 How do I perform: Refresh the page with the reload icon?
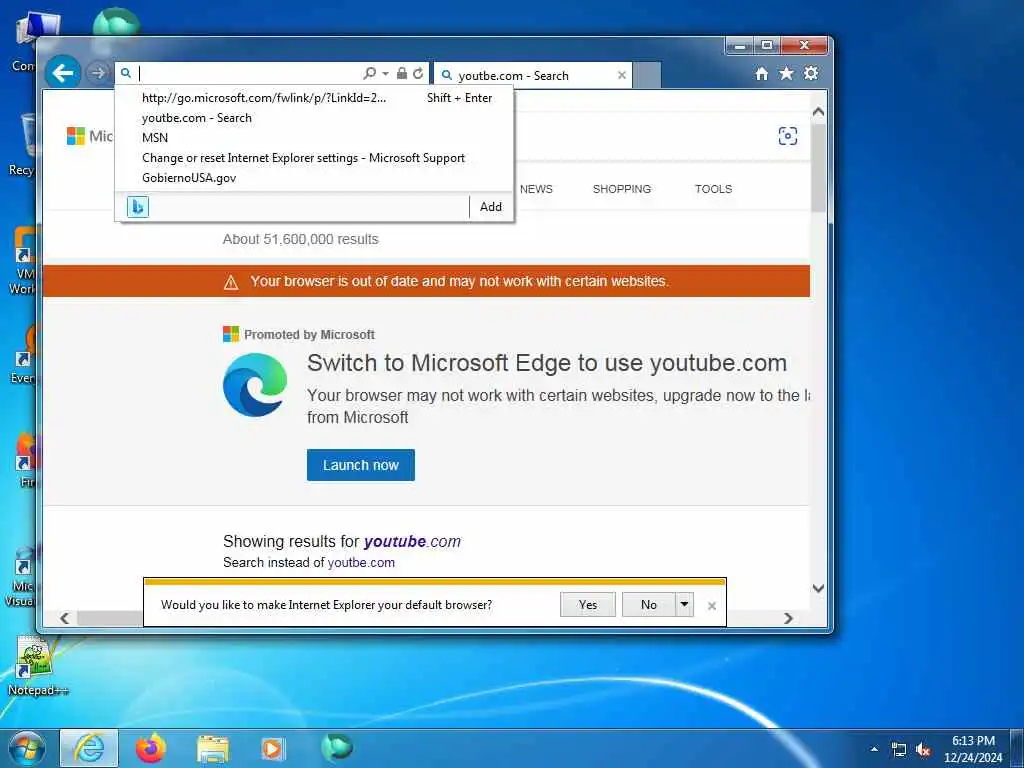pyautogui.click(x=418, y=73)
